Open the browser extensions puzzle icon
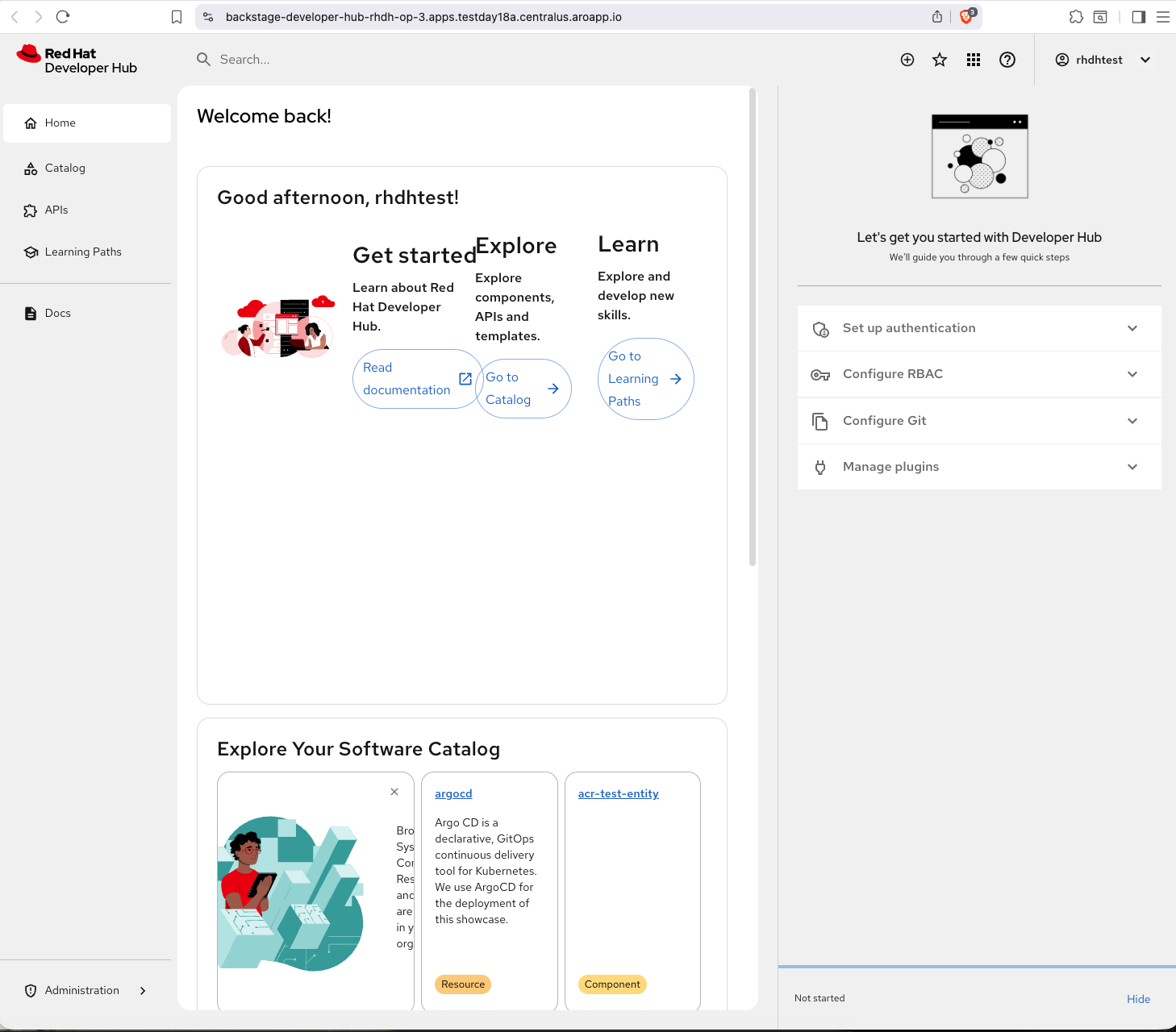This screenshot has height=1032, width=1176. point(1076,17)
